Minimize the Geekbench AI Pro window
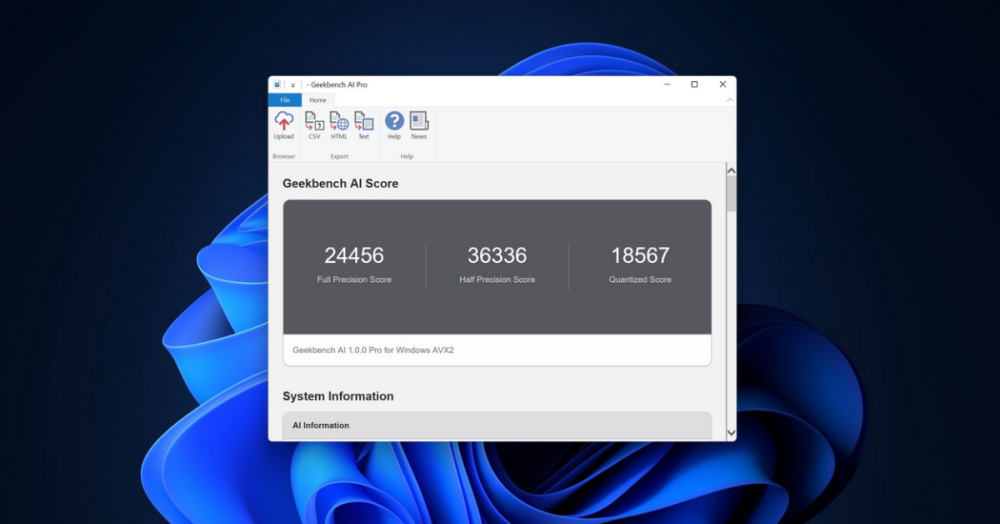Screen dimensions: 1000x524 point(667,84)
